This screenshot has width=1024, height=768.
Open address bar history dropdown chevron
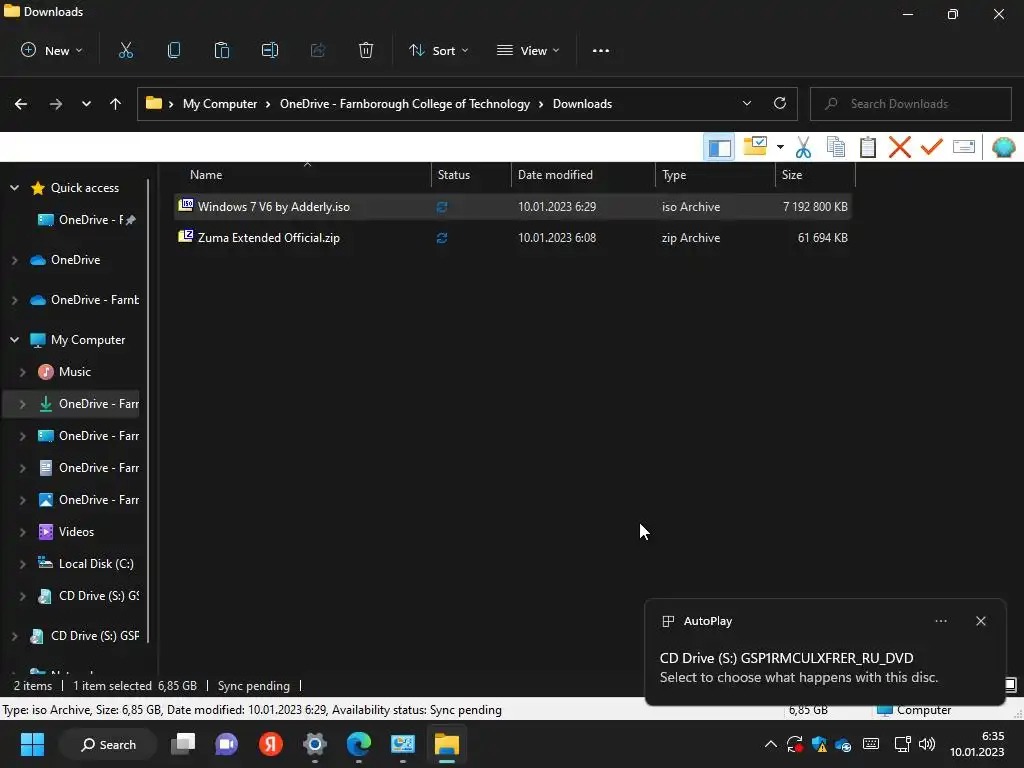tap(747, 103)
